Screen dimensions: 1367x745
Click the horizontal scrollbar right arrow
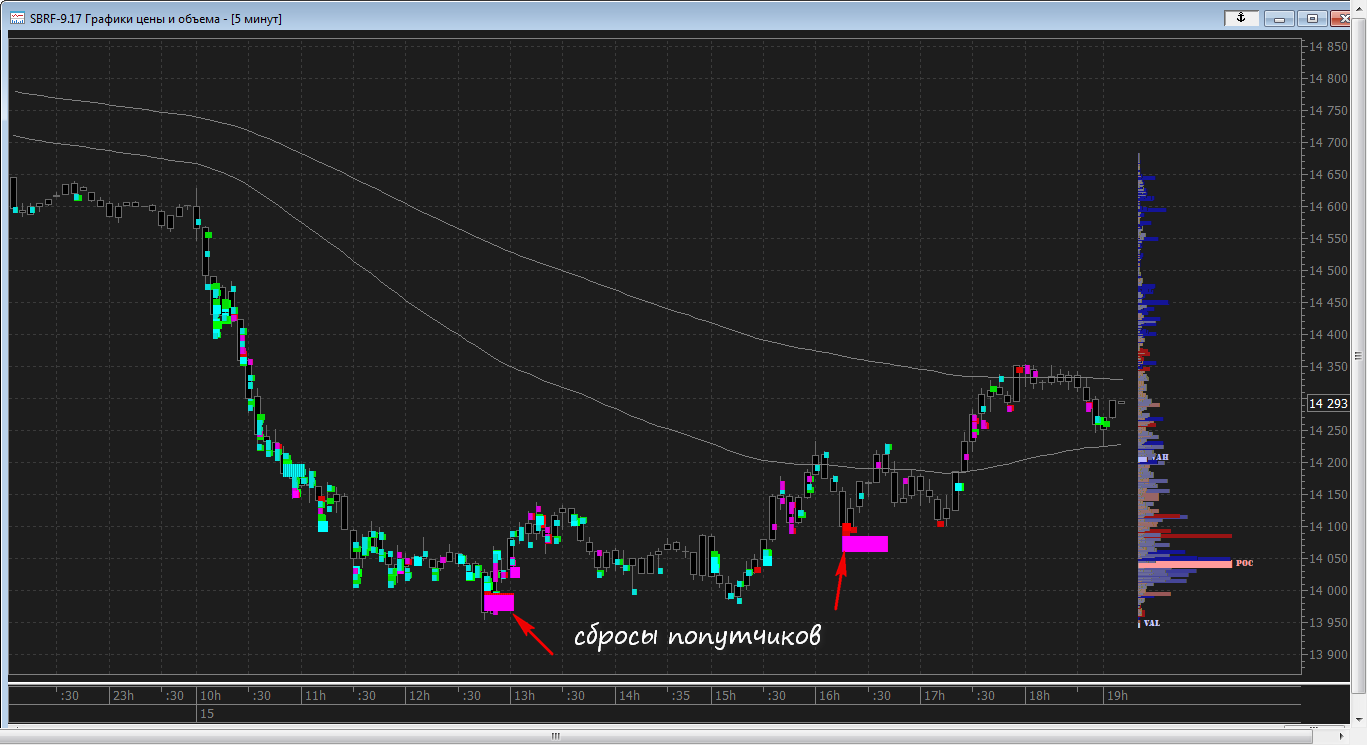[x=1343, y=737]
